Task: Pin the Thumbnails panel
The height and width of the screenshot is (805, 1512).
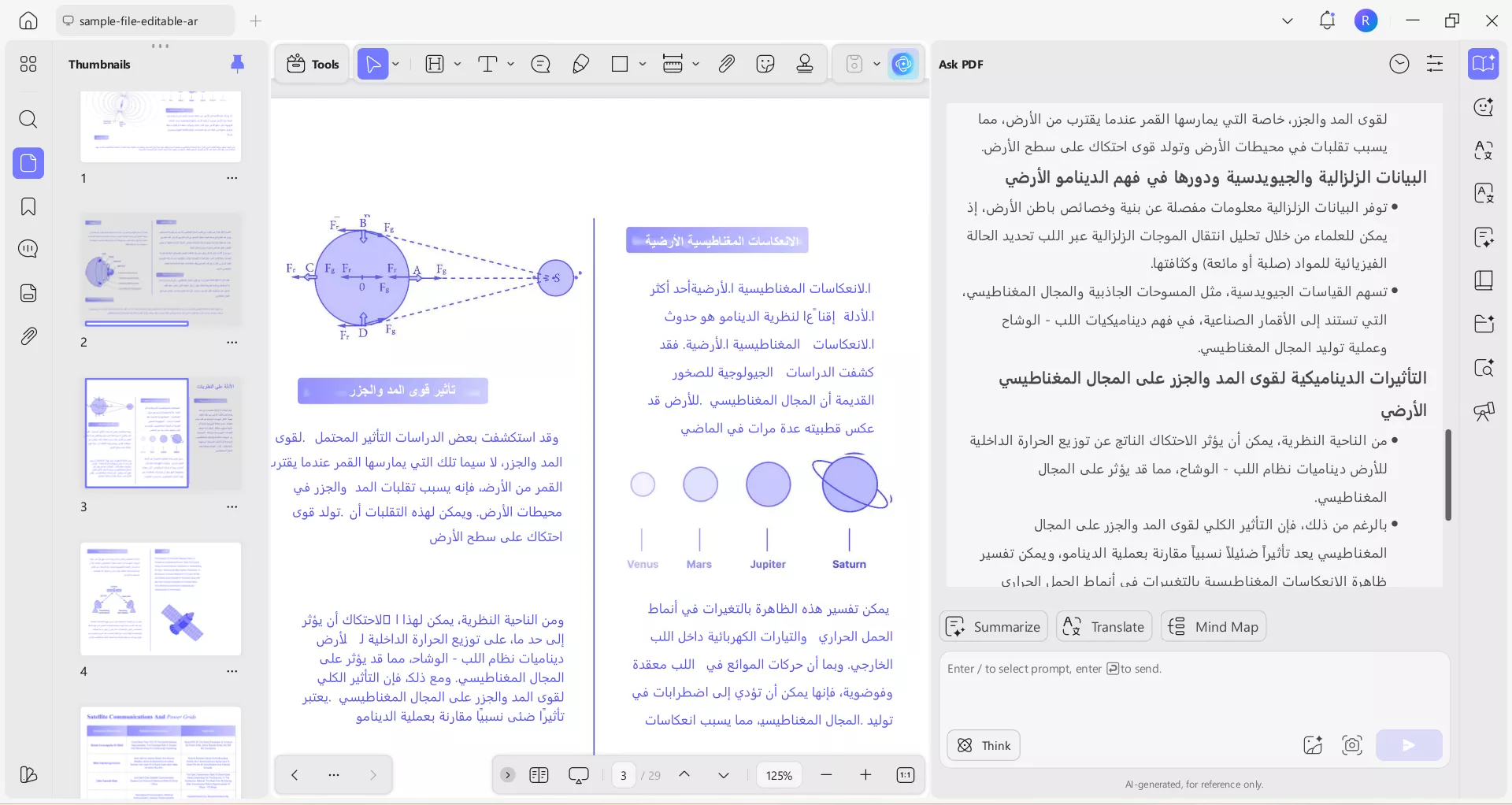Action: click(x=238, y=64)
